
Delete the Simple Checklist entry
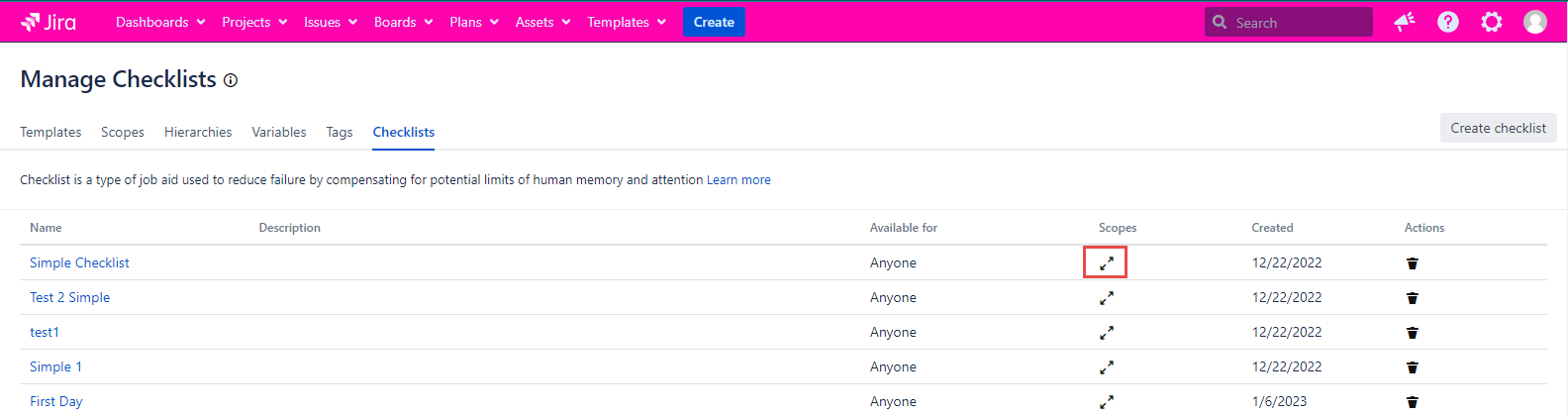pos(1412,263)
